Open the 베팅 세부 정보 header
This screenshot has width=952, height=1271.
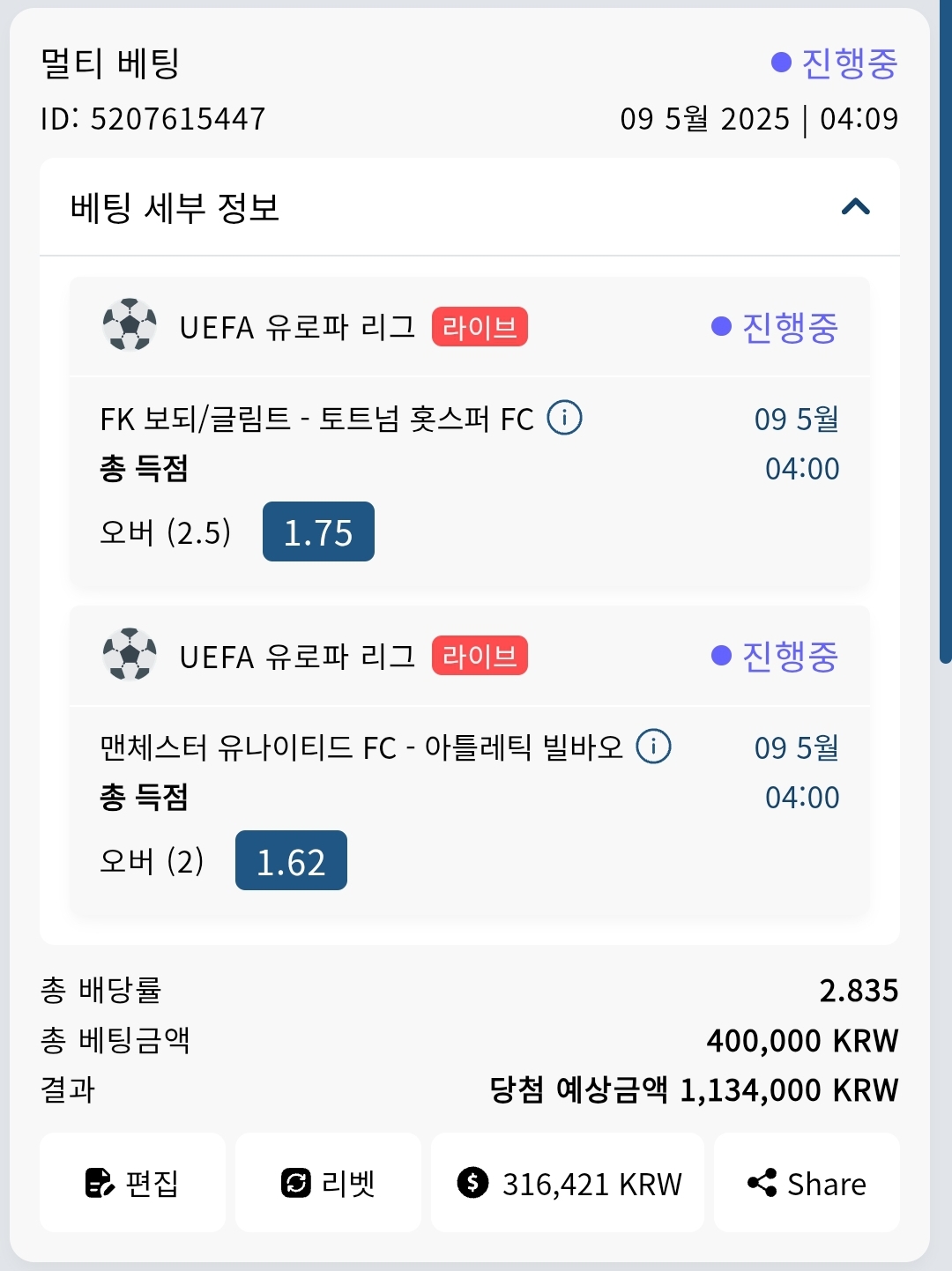pyautogui.click(x=175, y=208)
